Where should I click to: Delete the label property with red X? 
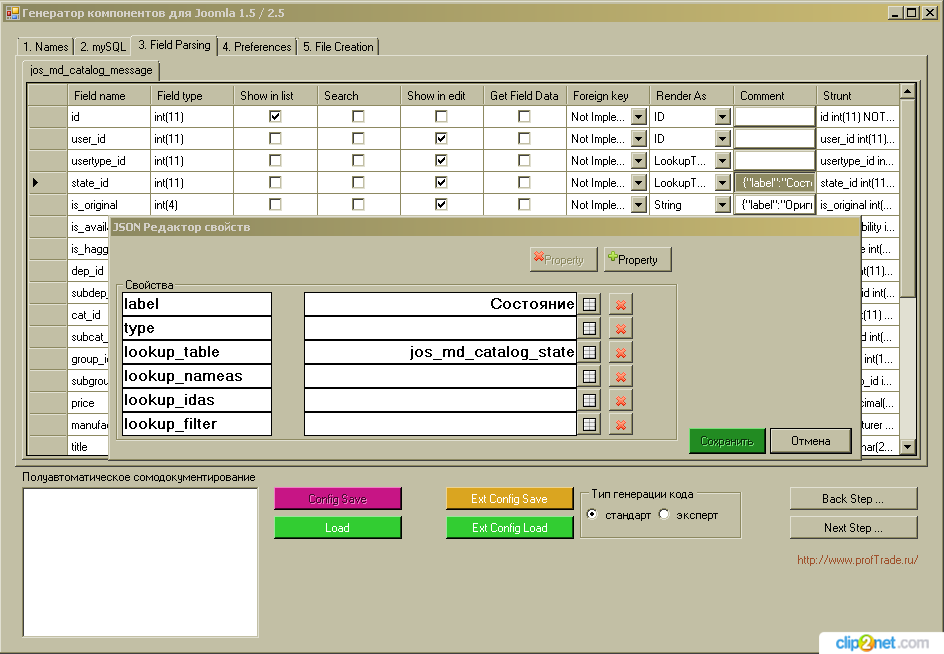pos(621,304)
